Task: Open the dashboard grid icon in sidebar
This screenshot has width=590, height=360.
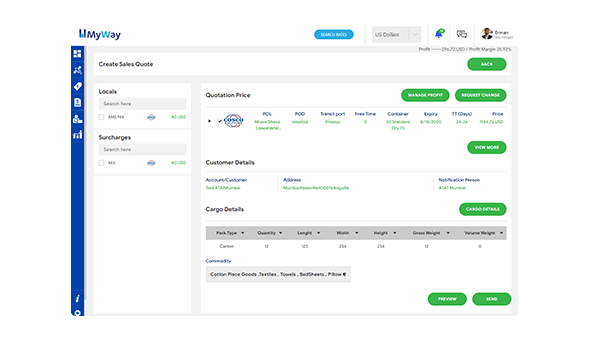Action: [77, 53]
